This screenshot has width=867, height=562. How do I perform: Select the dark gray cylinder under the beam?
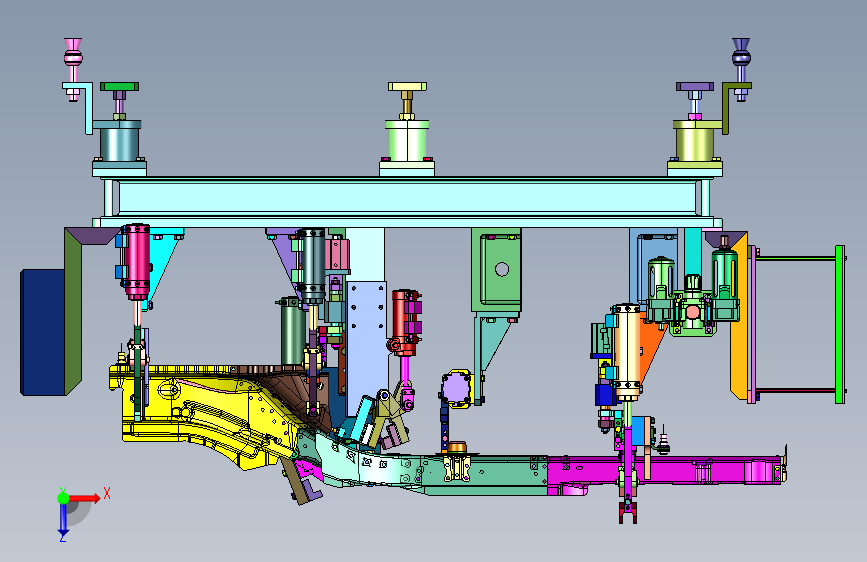click(x=312, y=266)
